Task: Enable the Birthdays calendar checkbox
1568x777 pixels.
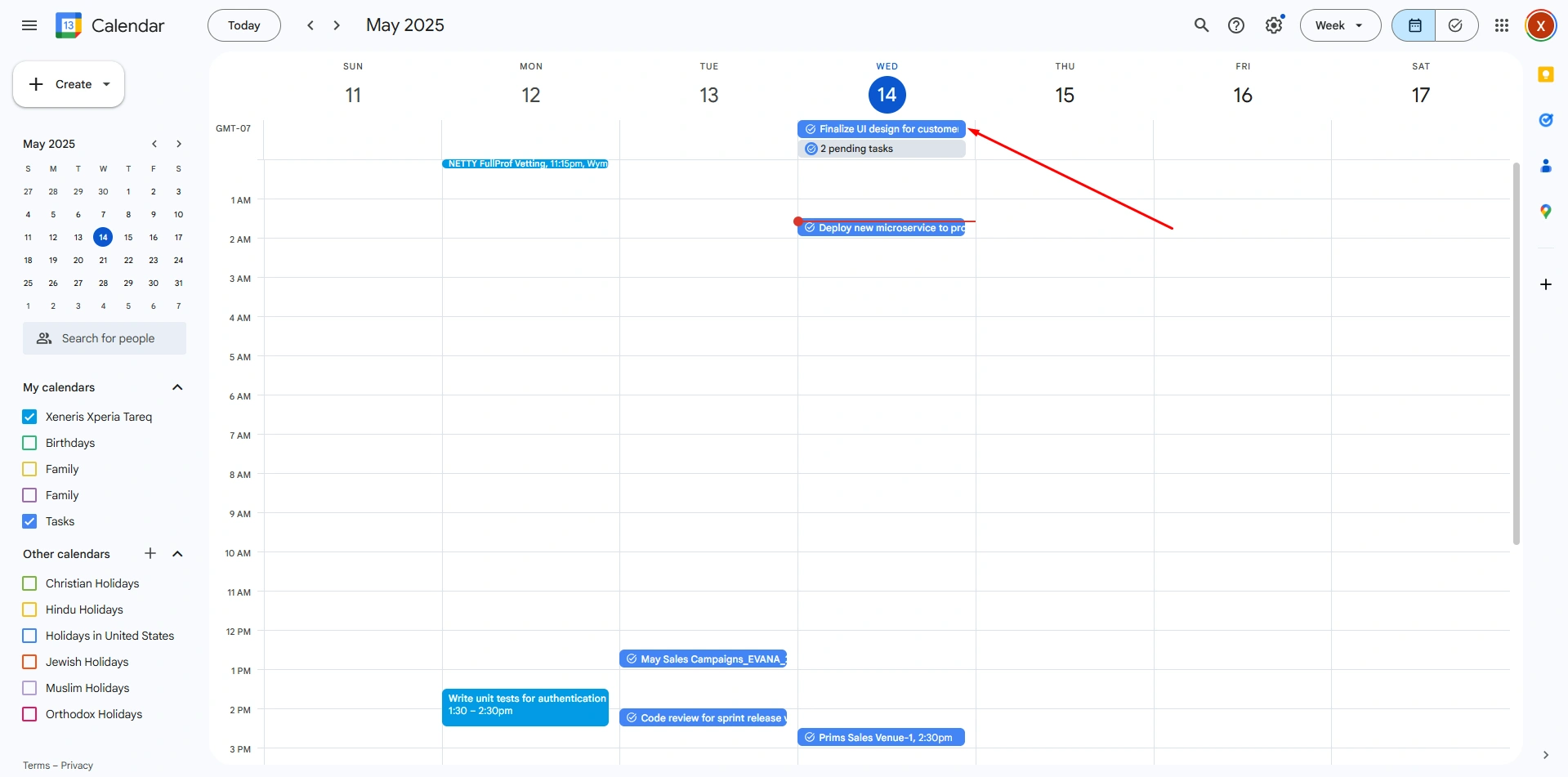Action: (x=30, y=443)
